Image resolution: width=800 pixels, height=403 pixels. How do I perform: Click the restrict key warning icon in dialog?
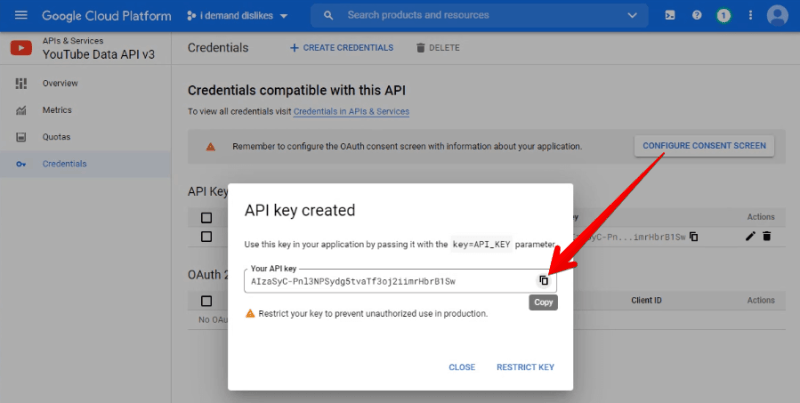(x=250, y=314)
